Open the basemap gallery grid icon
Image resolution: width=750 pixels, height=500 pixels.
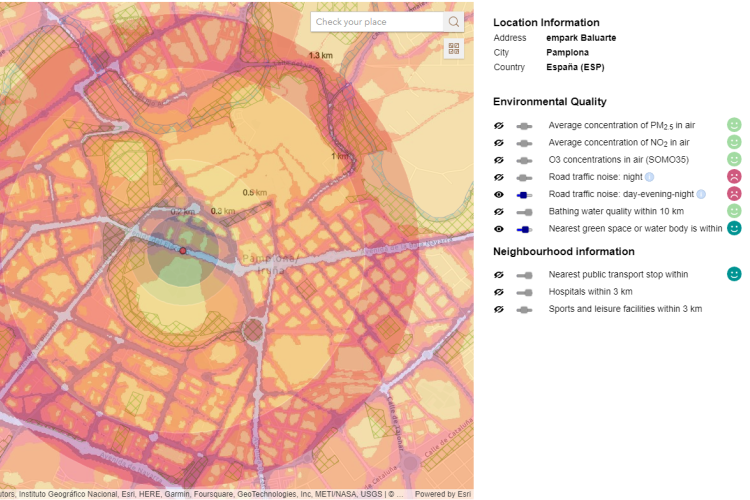[453, 48]
